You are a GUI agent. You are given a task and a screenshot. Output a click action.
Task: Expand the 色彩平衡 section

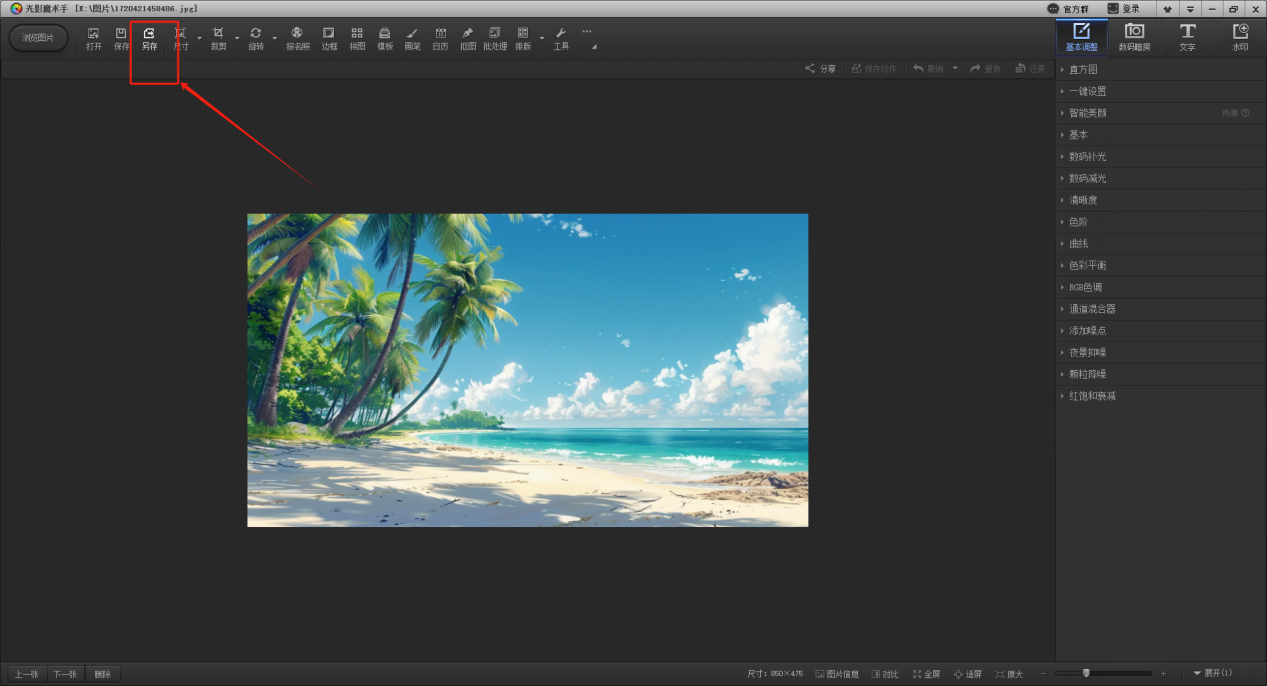tap(1087, 266)
